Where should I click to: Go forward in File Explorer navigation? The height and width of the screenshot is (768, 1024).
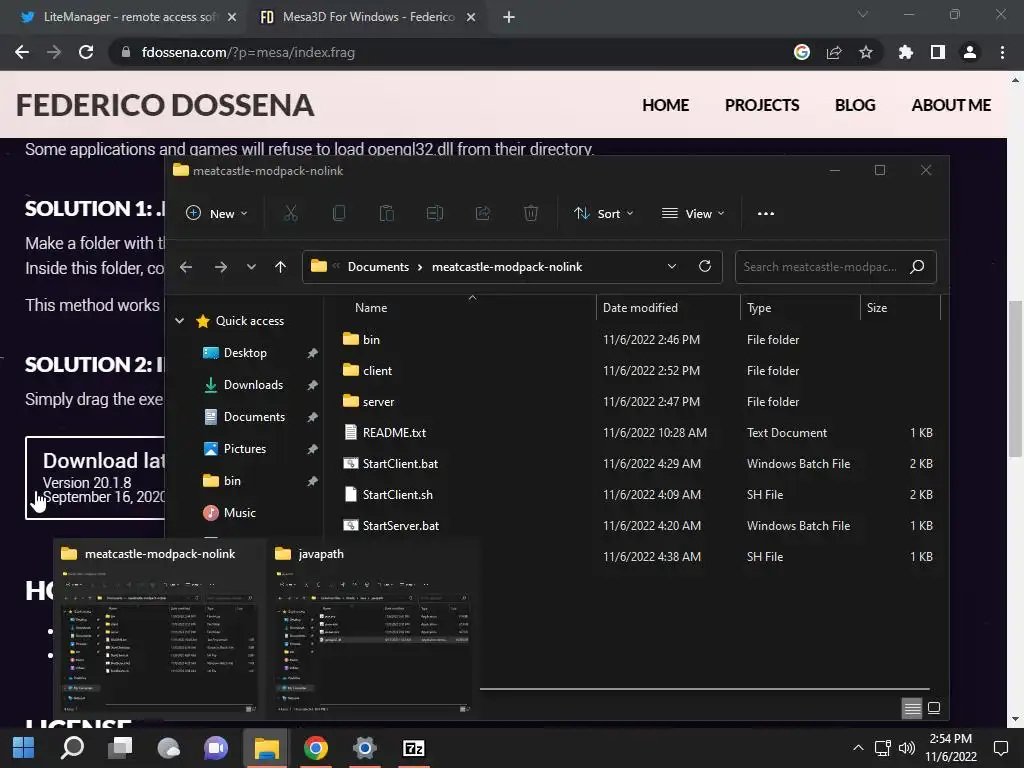pos(221,267)
